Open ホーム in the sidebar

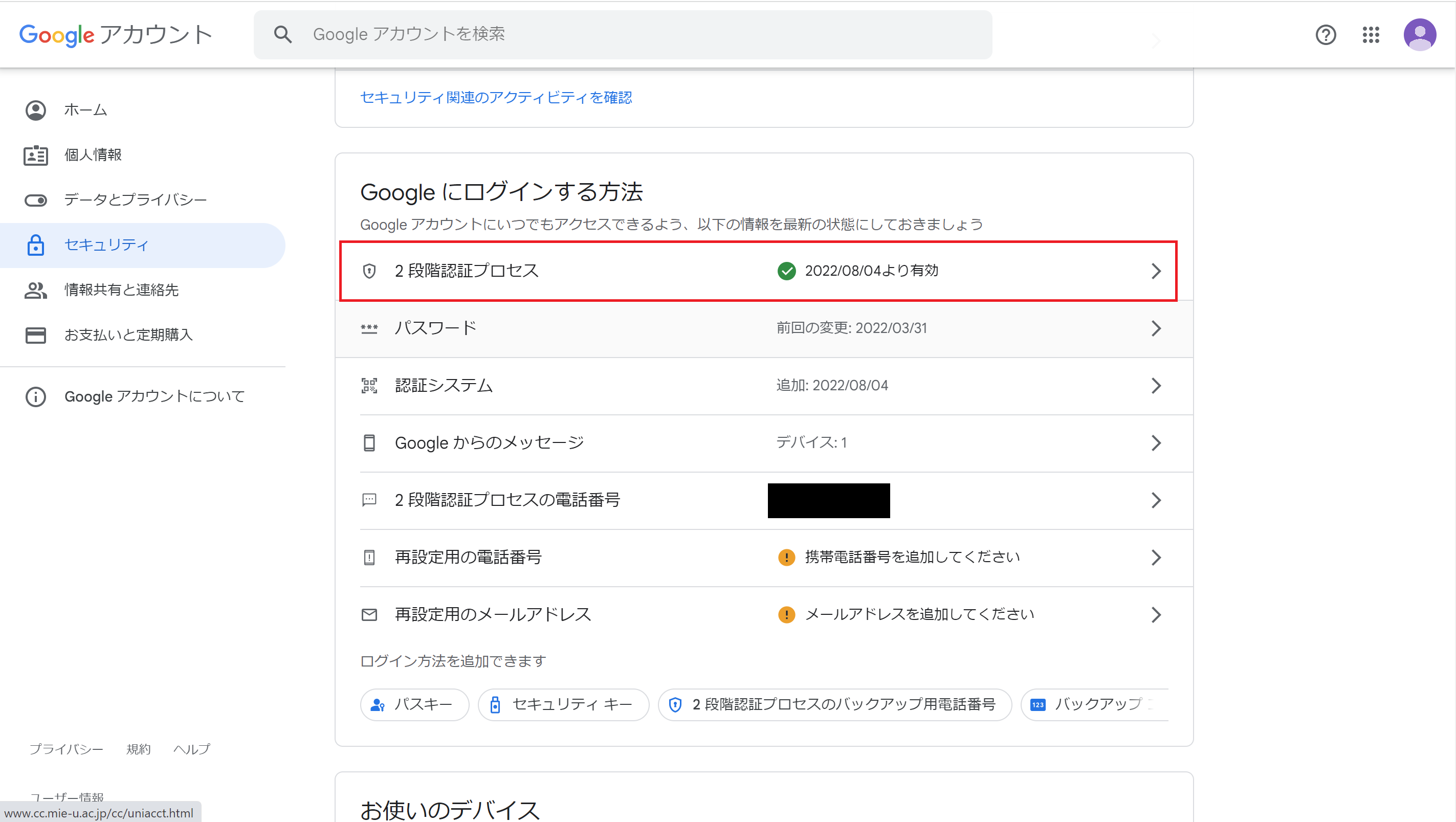(x=142, y=110)
